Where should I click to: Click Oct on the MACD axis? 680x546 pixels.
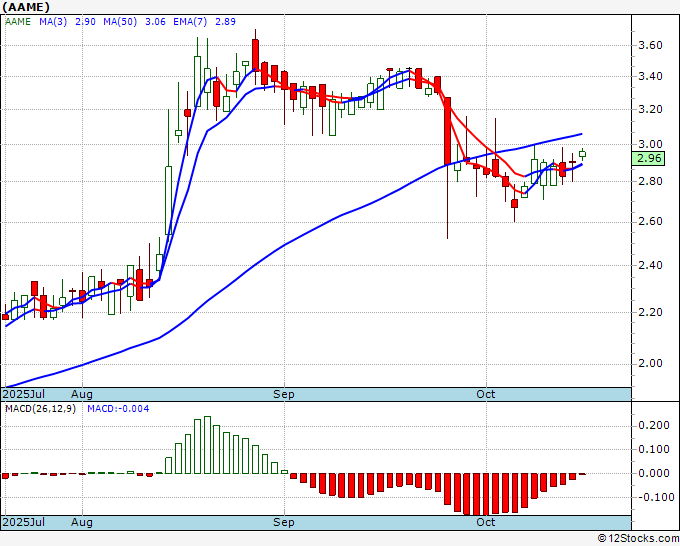(x=486, y=522)
